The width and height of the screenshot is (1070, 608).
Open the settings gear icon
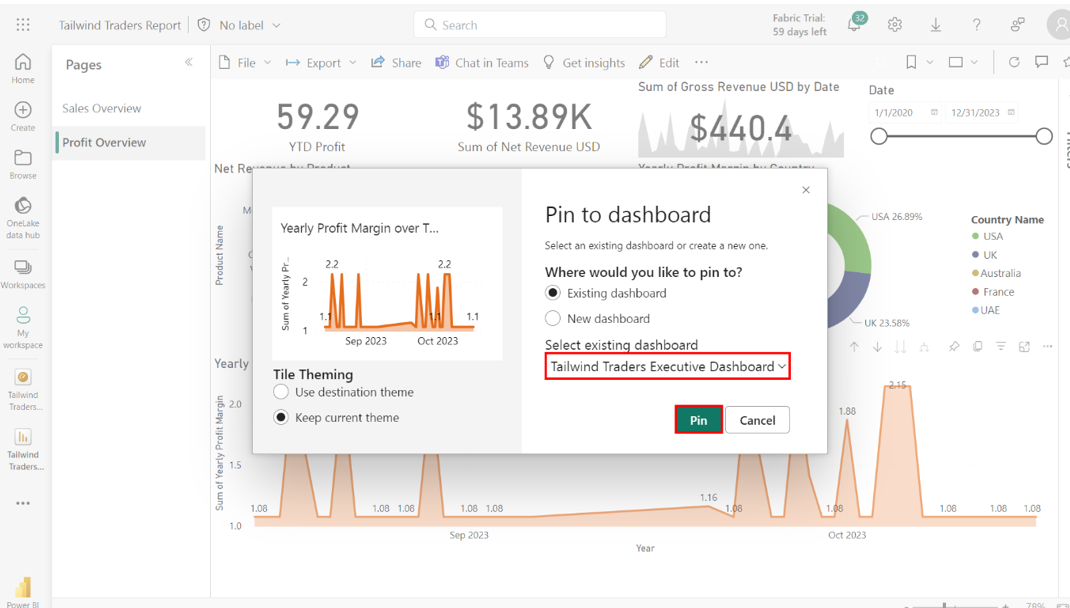[895, 25]
